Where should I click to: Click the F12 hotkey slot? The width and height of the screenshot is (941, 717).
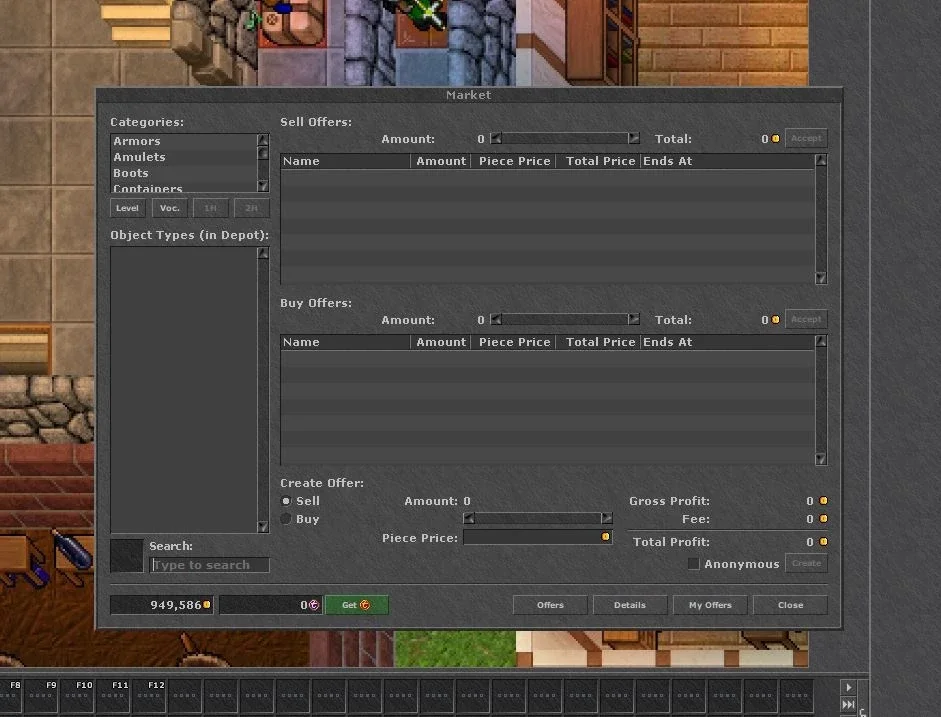(x=149, y=695)
